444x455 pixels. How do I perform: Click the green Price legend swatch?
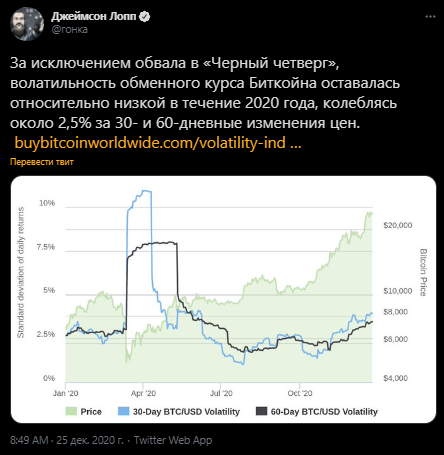pyautogui.click(x=71, y=411)
